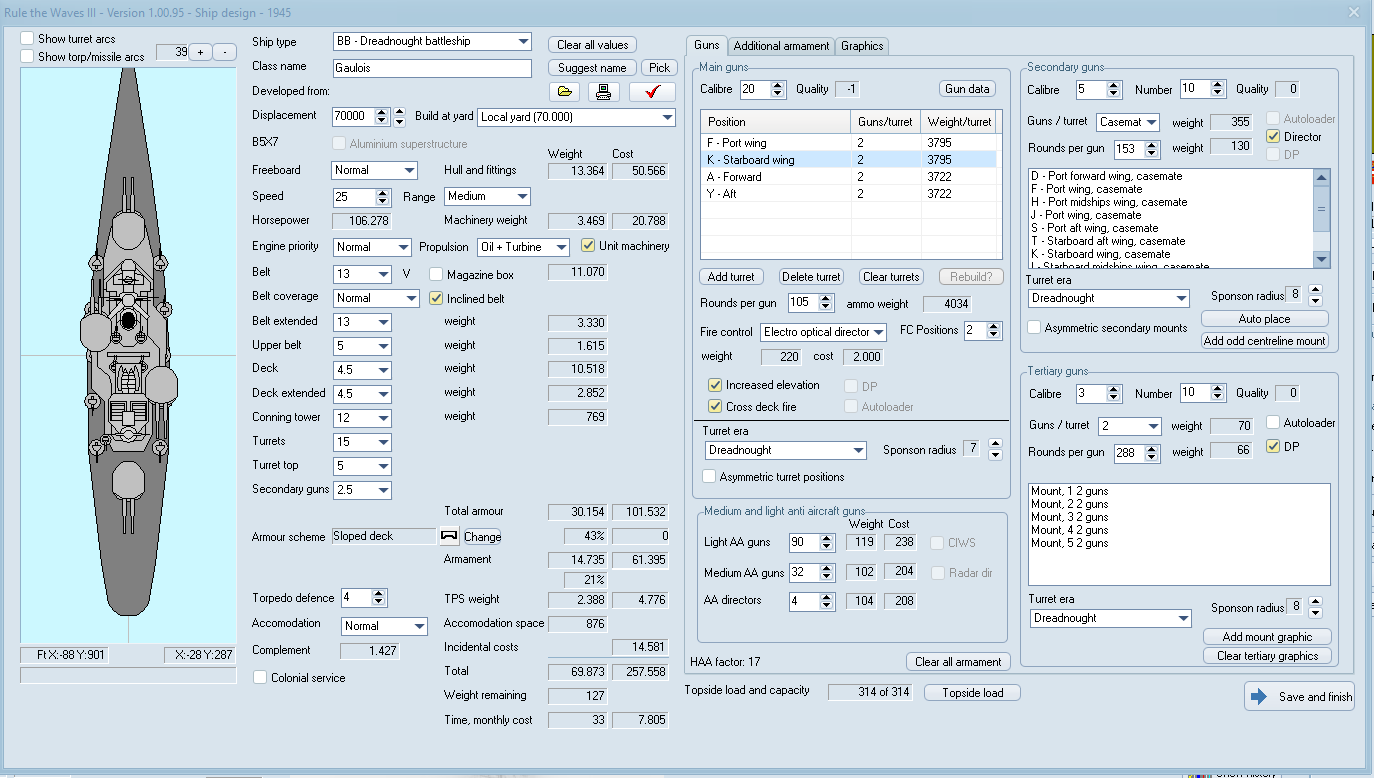1374x778 pixels.
Task: Click the open design folder icon
Action: 565,92
